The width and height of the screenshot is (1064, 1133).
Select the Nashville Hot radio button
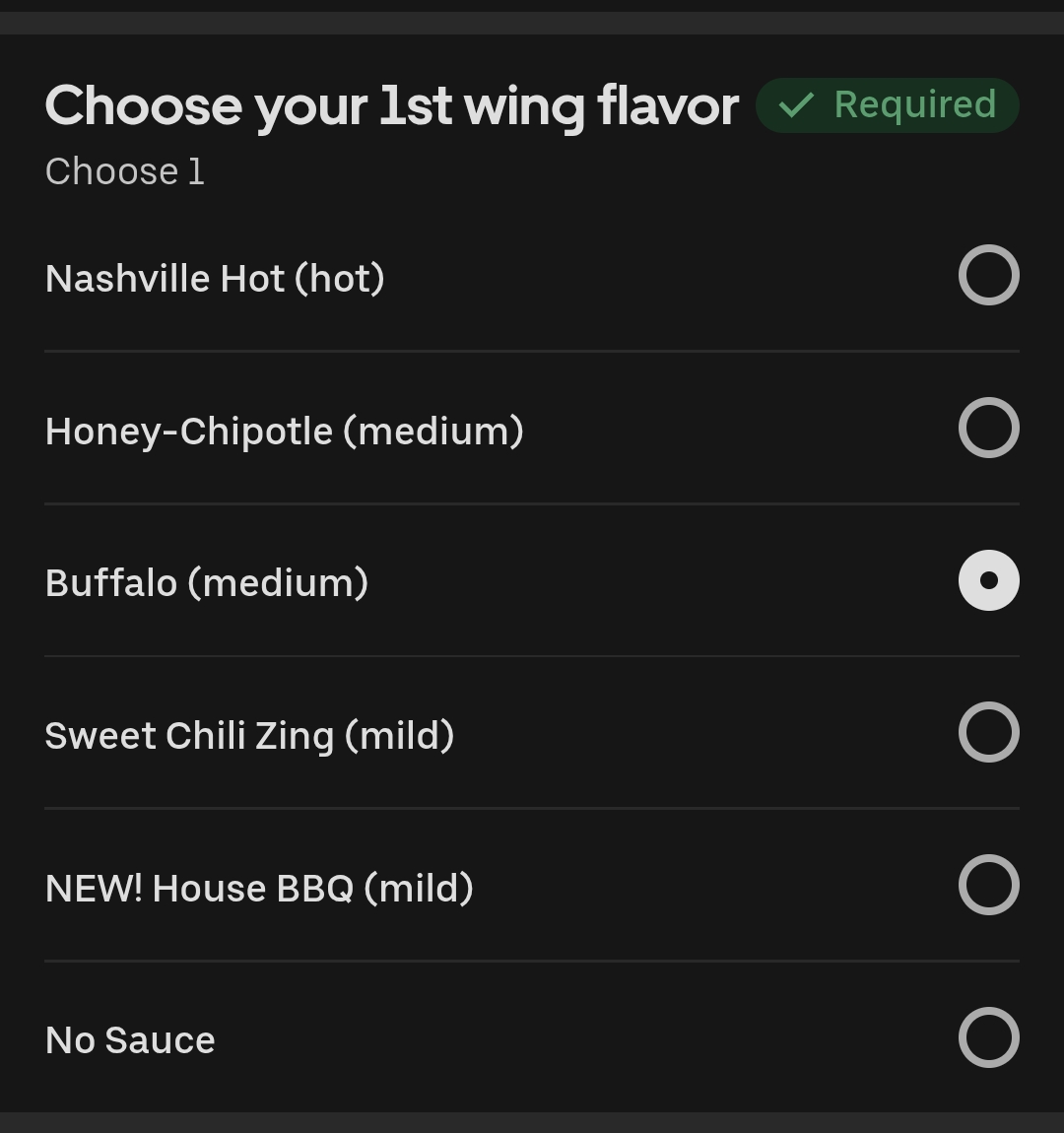point(988,275)
